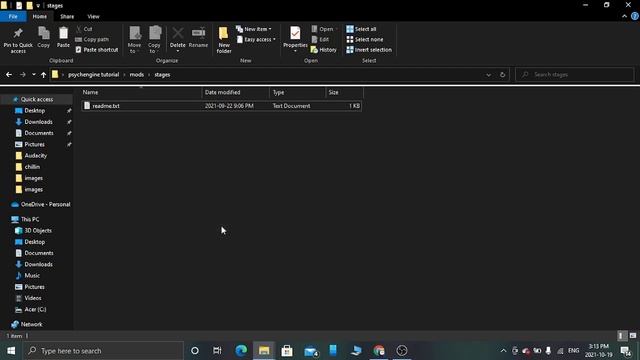This screenshot has width=640, height=360.
Task: Open the New item dropdown
Action: click(253, 29)
